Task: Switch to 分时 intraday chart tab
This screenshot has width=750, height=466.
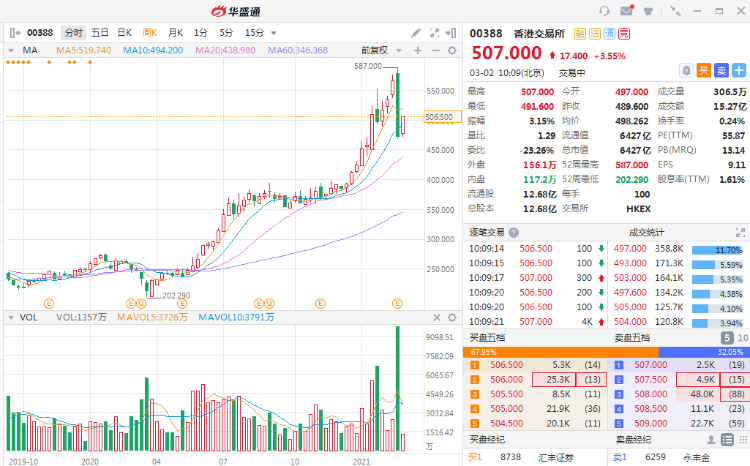Action: coord(74,33)
